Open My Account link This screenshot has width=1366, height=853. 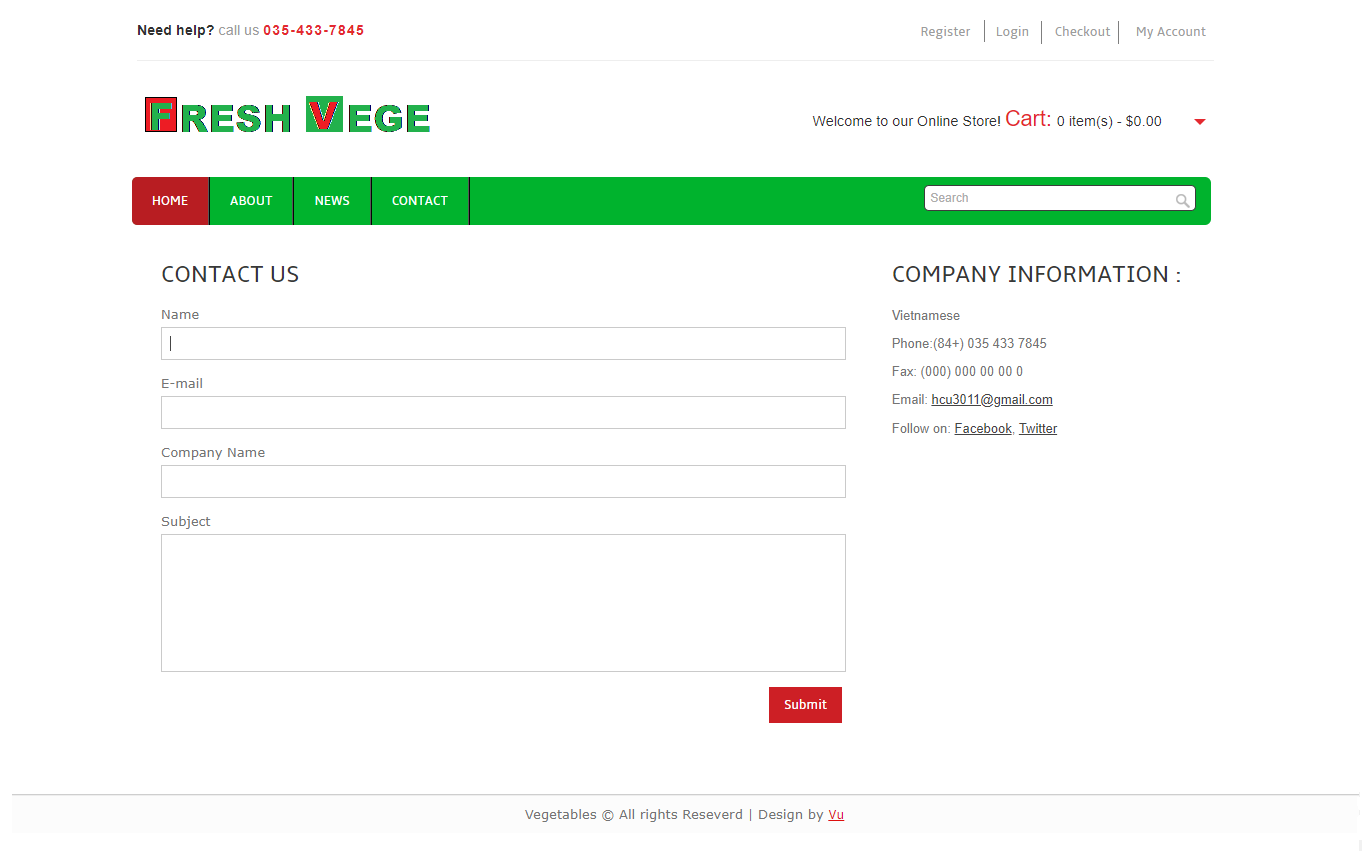(x=1171, y=32)
